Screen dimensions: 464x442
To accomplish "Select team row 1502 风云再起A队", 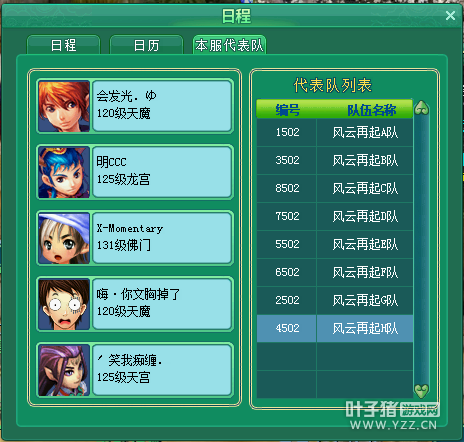I will [335, 132].
